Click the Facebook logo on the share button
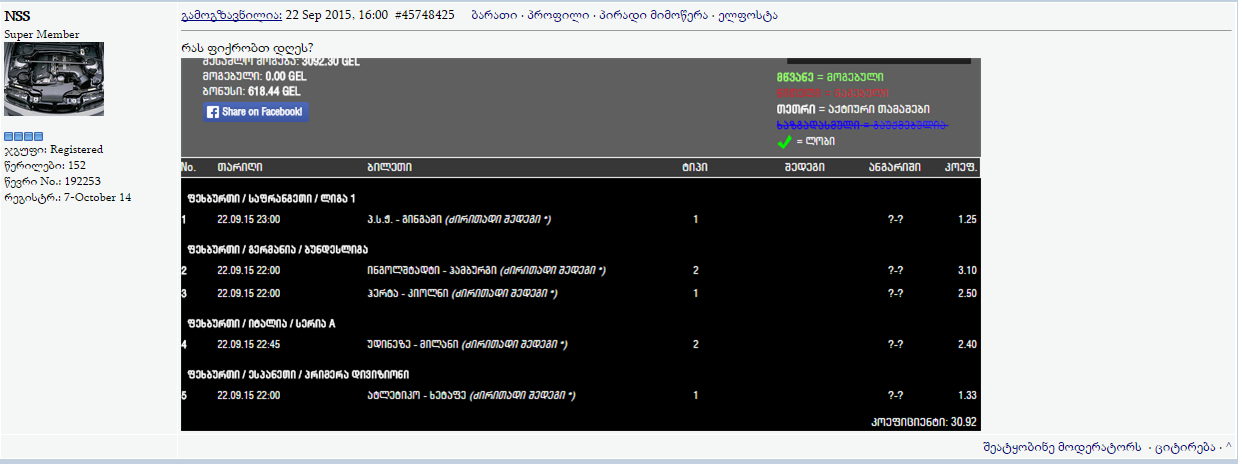The width and height of the screenshot is (1242, 464). point(213,112)
